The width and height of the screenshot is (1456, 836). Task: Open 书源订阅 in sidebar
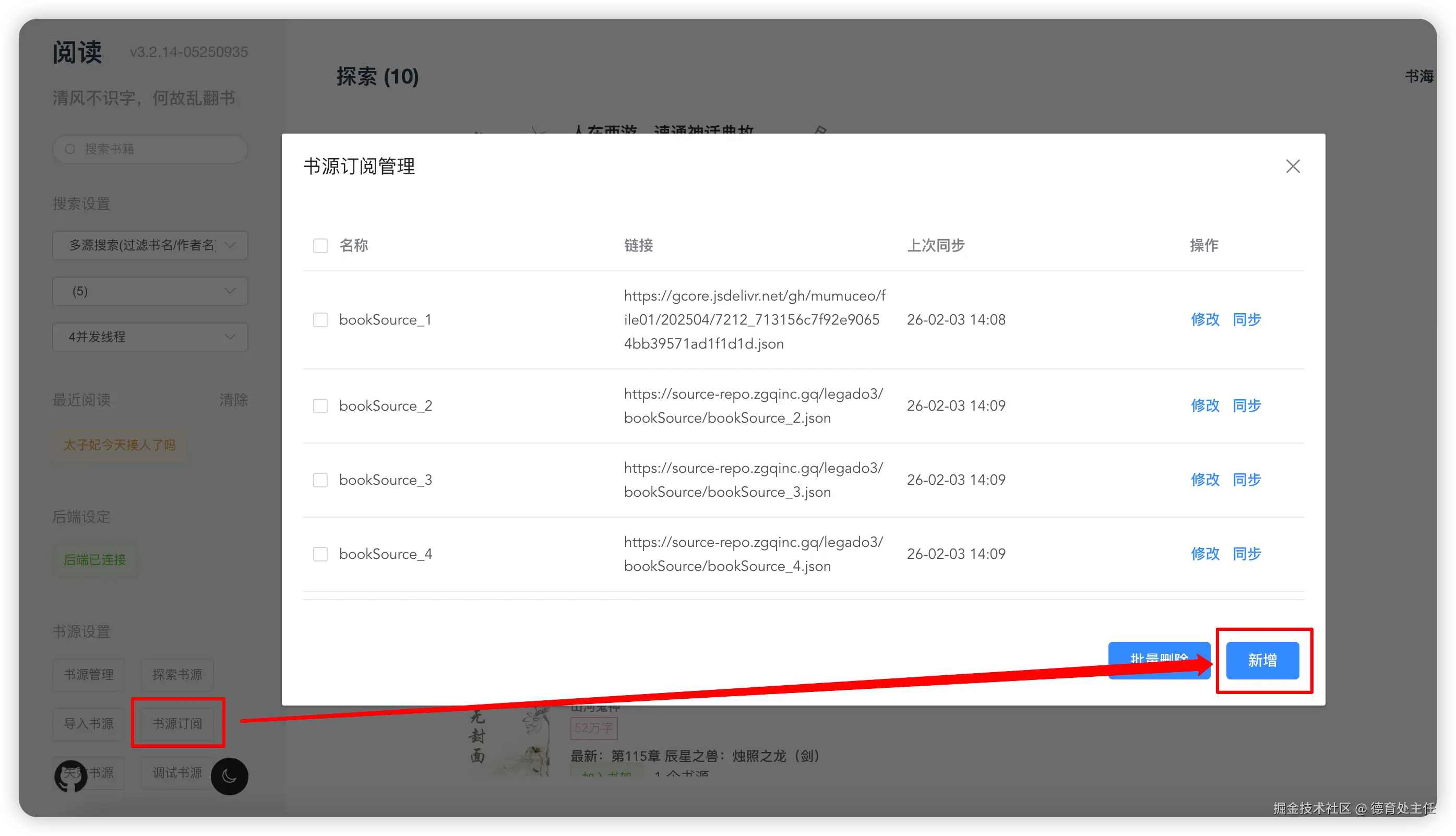[177, 723]
